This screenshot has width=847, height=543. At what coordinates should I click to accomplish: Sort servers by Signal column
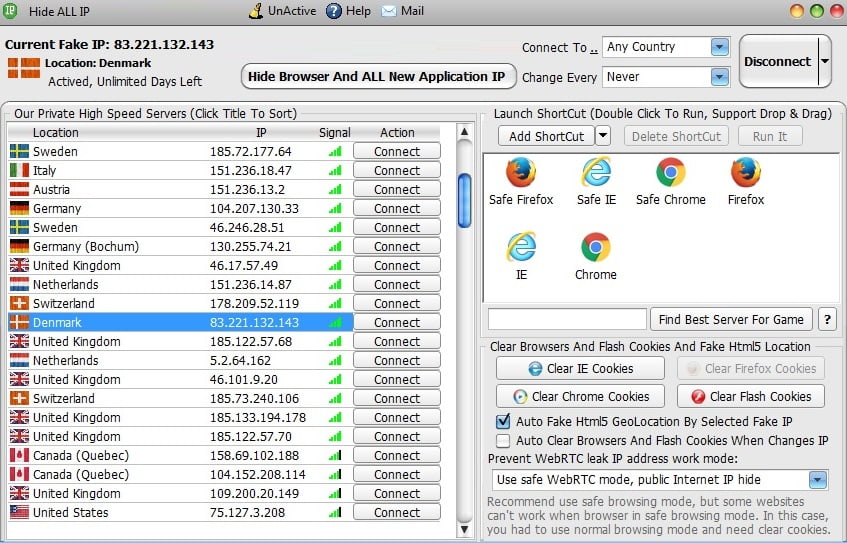[334, 132]
